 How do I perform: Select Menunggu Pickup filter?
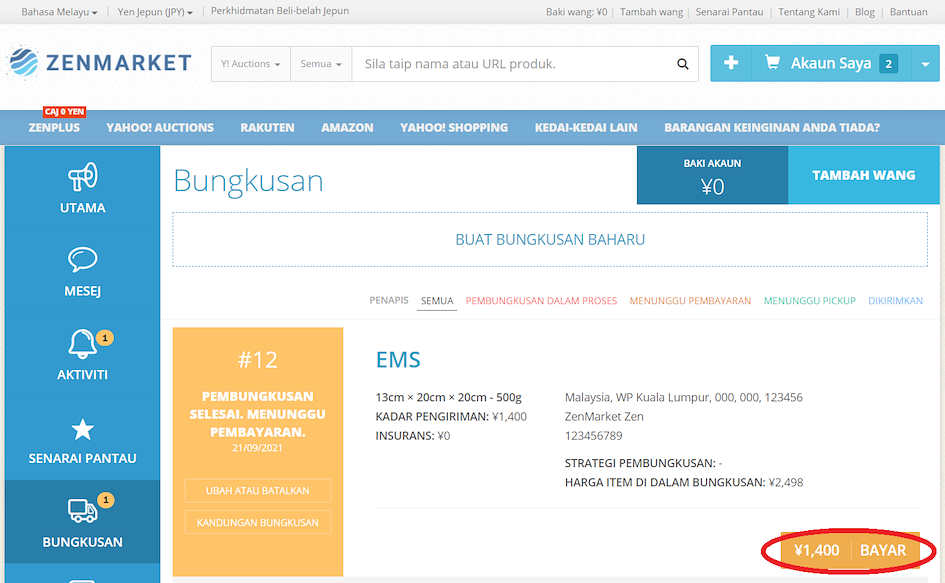tap(809, 301)
